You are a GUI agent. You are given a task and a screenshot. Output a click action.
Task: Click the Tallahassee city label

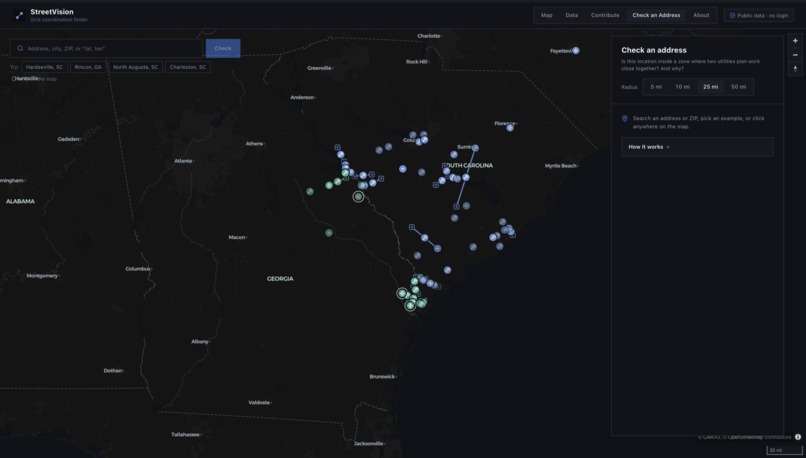[x=185, y=435]
